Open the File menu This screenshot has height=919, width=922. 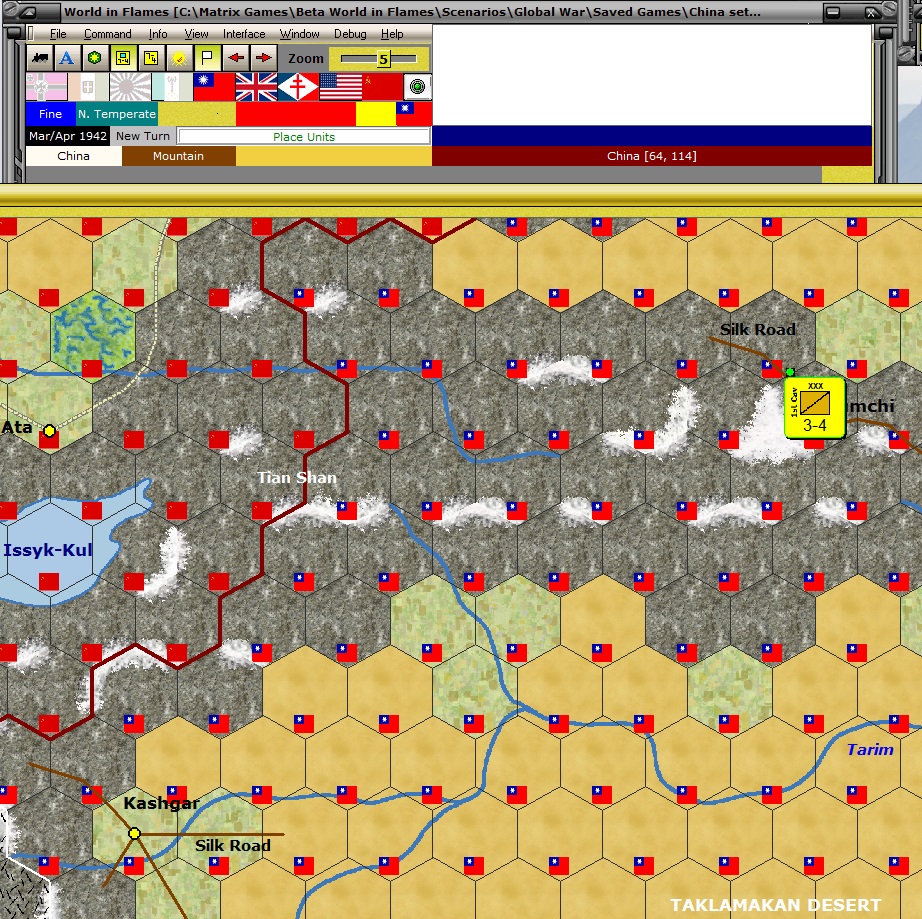point(58,34)
